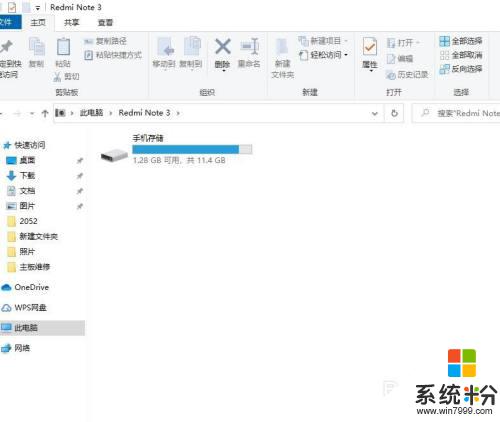Viewport: 500px width, 422px height.
Task: Switch to the View (查看) ribbon tab
Action: [105, 23]
